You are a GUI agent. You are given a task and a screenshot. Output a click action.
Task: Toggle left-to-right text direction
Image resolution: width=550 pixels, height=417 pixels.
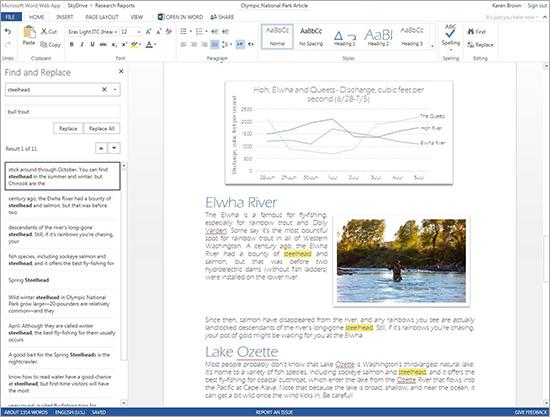(240, 45)
